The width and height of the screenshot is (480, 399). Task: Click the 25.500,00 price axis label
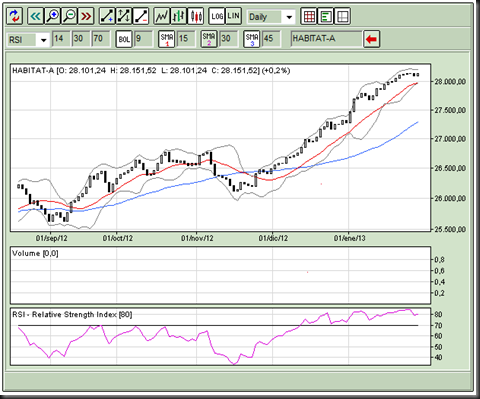pos(450,229)
